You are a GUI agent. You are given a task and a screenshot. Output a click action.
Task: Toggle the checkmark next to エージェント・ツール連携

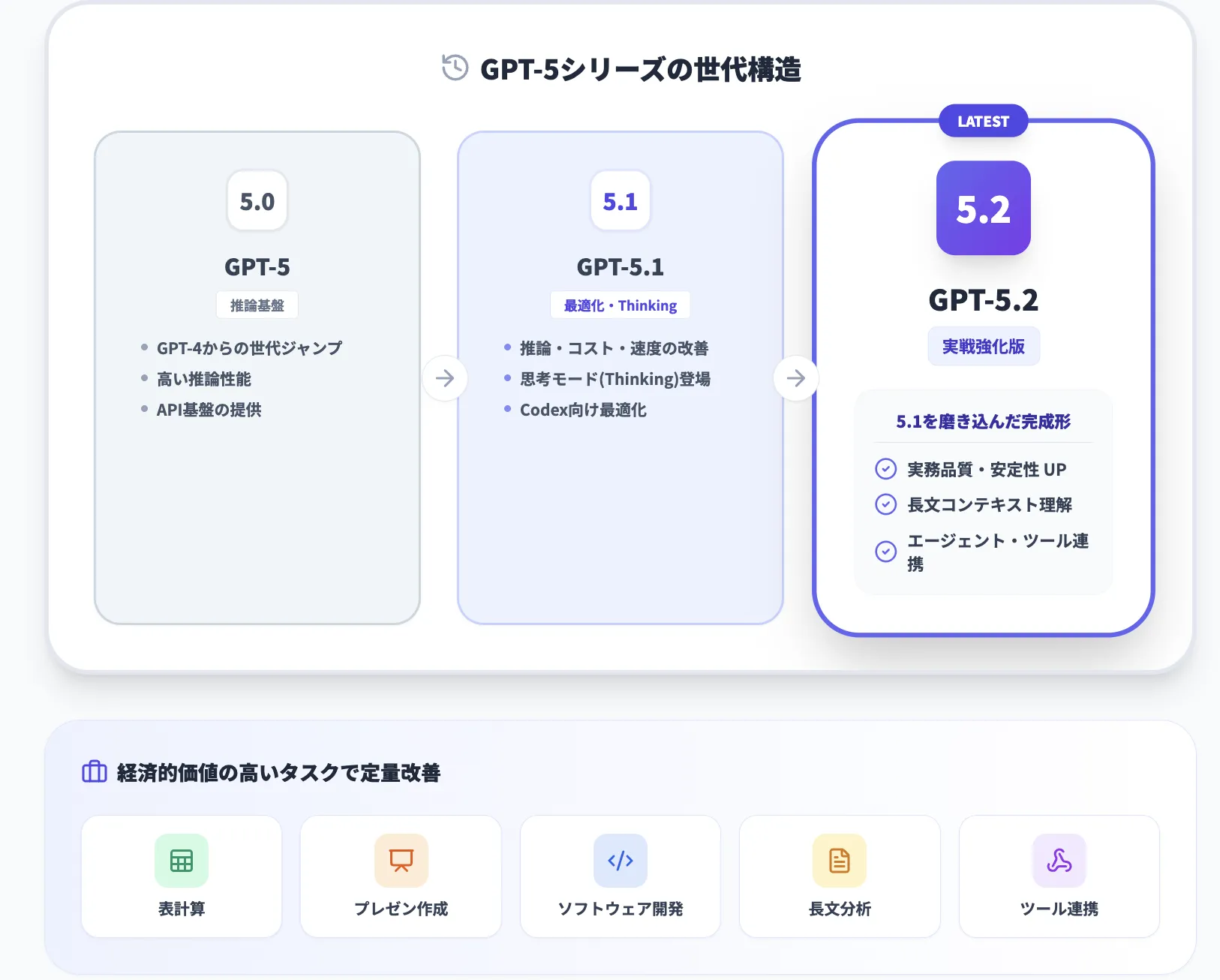click(x=885, y=552)
